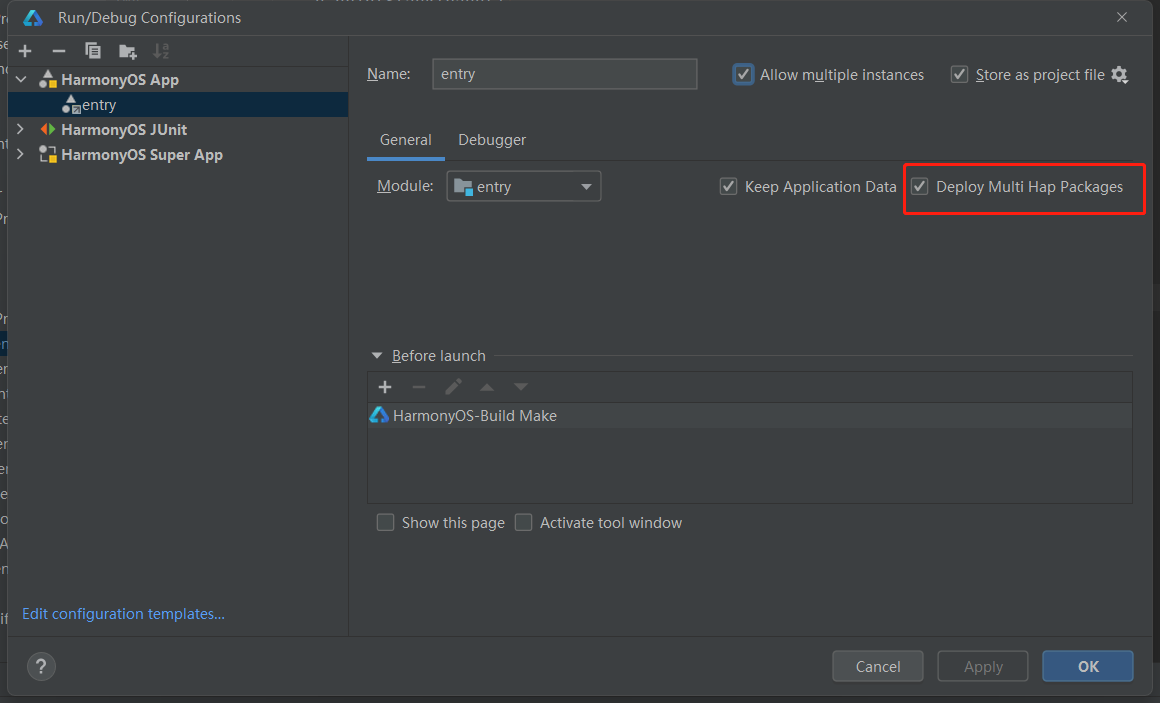Click the DevEco Studio logo in title bar
Image resolution: width=1160 pixels, height=703 pixels.
tap(33, 18)
